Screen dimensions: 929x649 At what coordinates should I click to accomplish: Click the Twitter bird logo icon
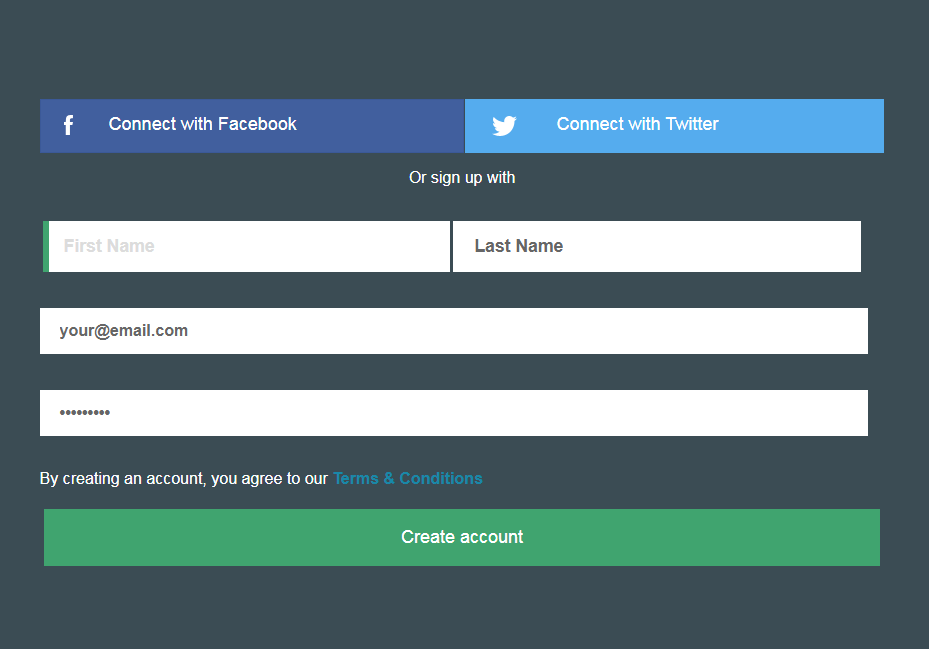504,125
